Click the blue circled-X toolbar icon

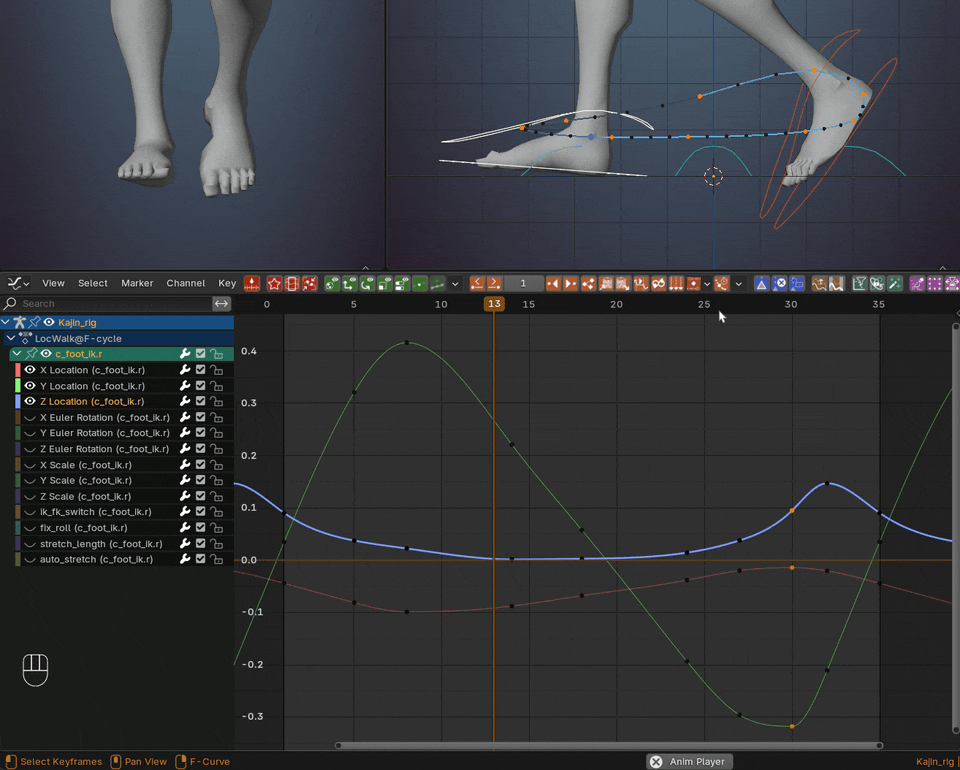(779, 283)
